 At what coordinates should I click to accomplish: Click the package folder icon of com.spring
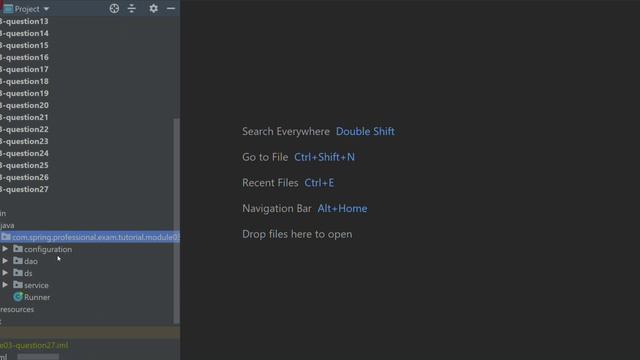6,237
